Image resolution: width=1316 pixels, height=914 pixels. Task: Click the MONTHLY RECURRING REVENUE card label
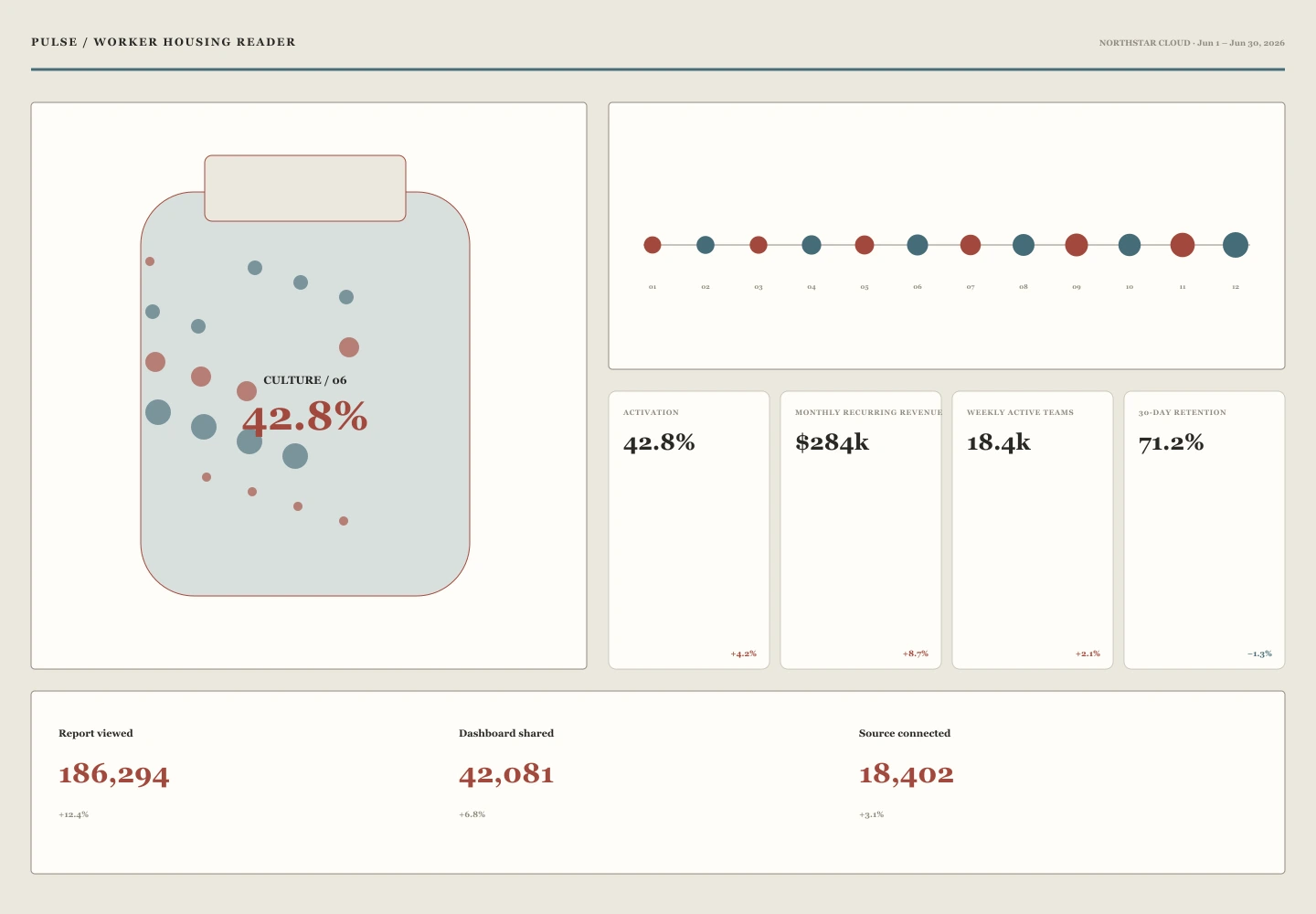868,412
